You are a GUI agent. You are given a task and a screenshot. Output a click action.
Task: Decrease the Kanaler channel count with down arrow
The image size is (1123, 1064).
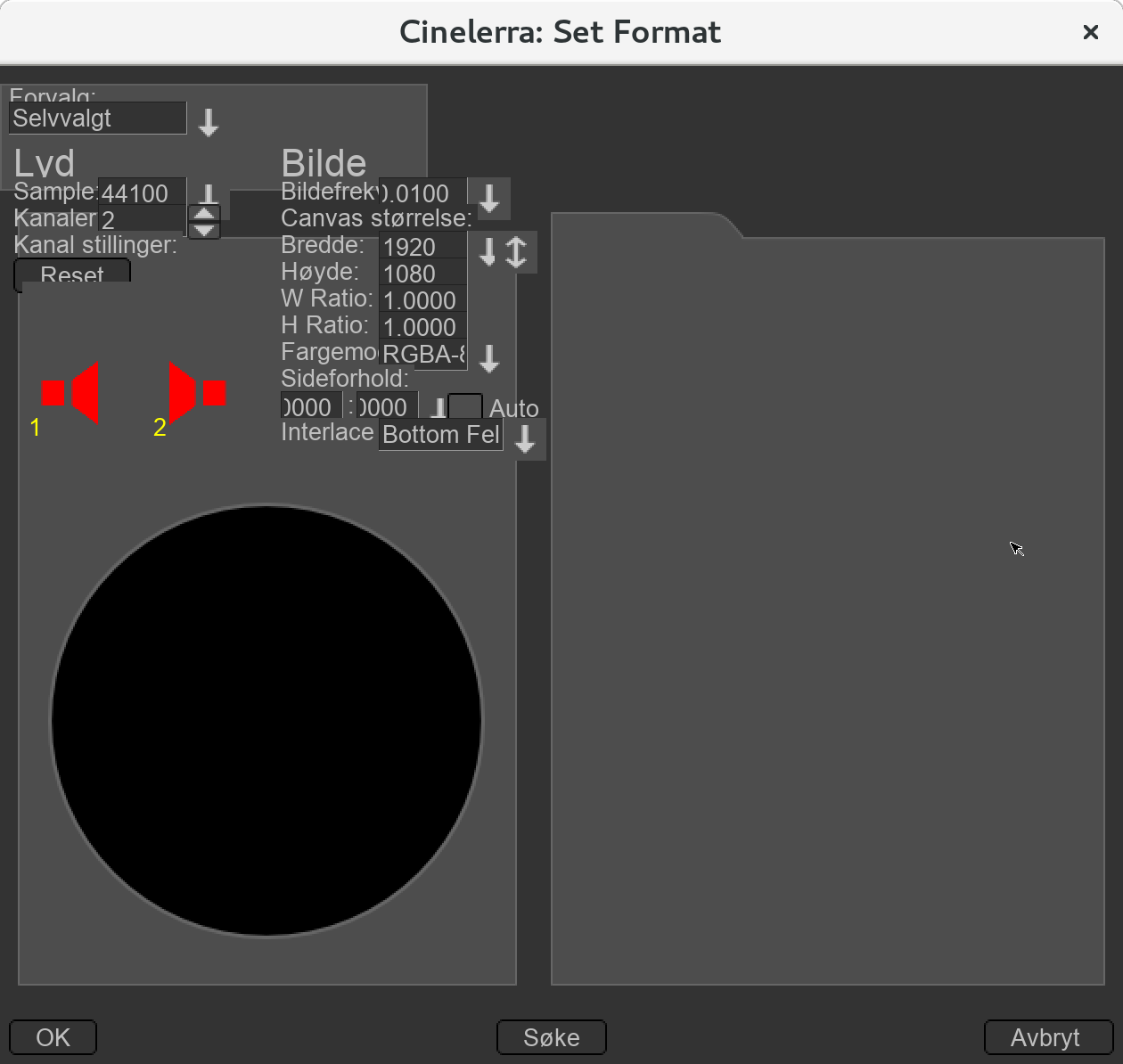click(x=205, y=231)
